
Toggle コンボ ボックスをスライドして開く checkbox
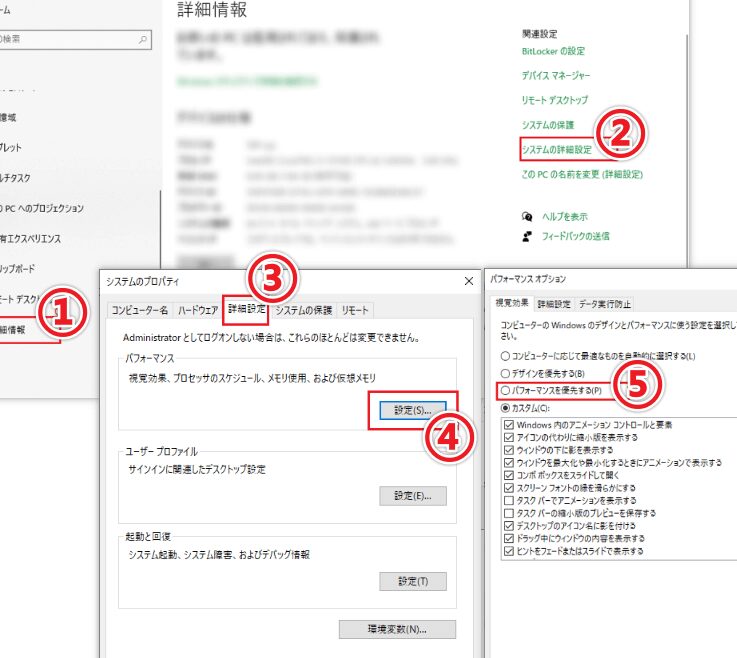(x=509, y=475)
